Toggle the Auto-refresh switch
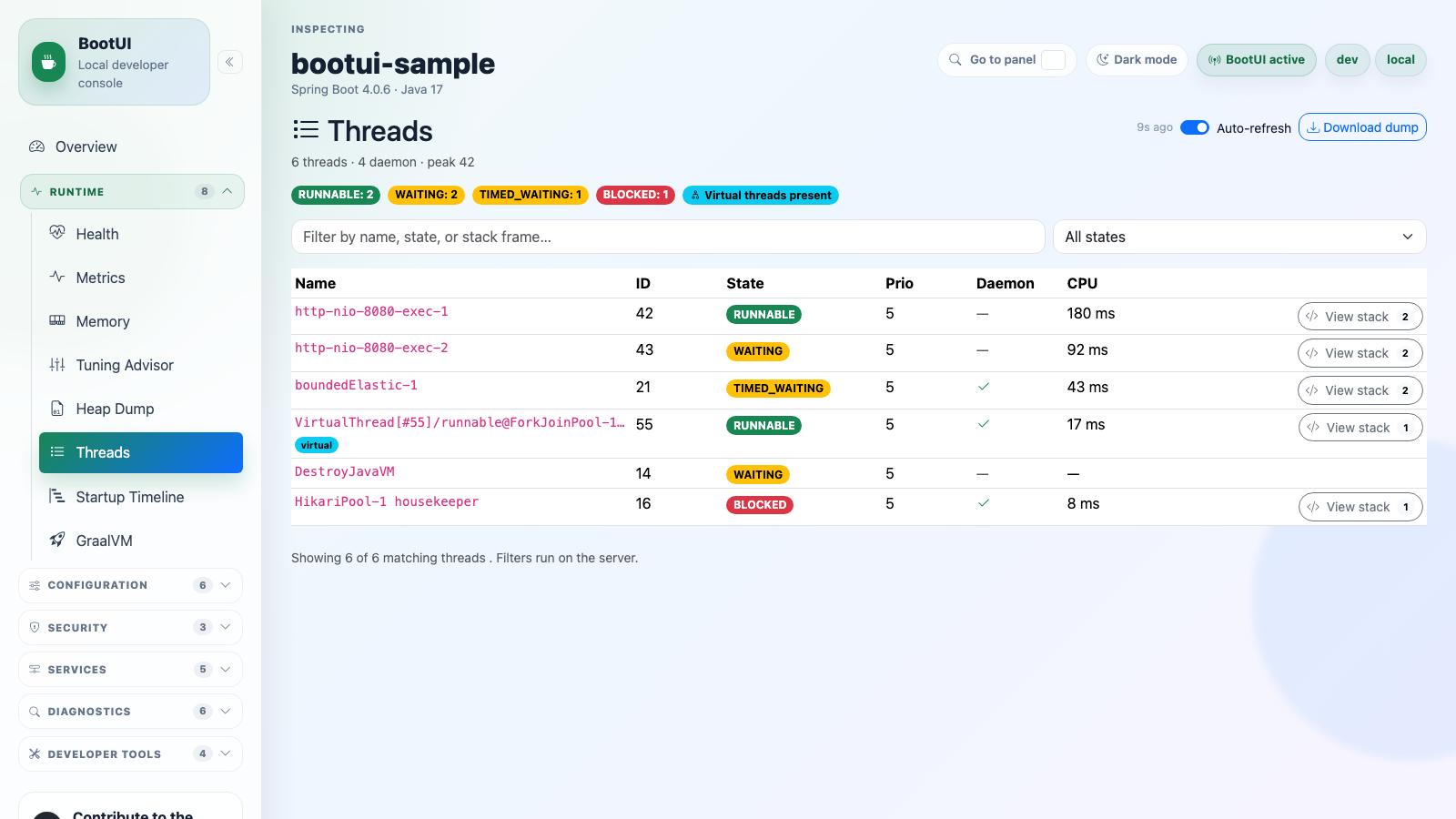The image size is (1456, 819). 1194,127
